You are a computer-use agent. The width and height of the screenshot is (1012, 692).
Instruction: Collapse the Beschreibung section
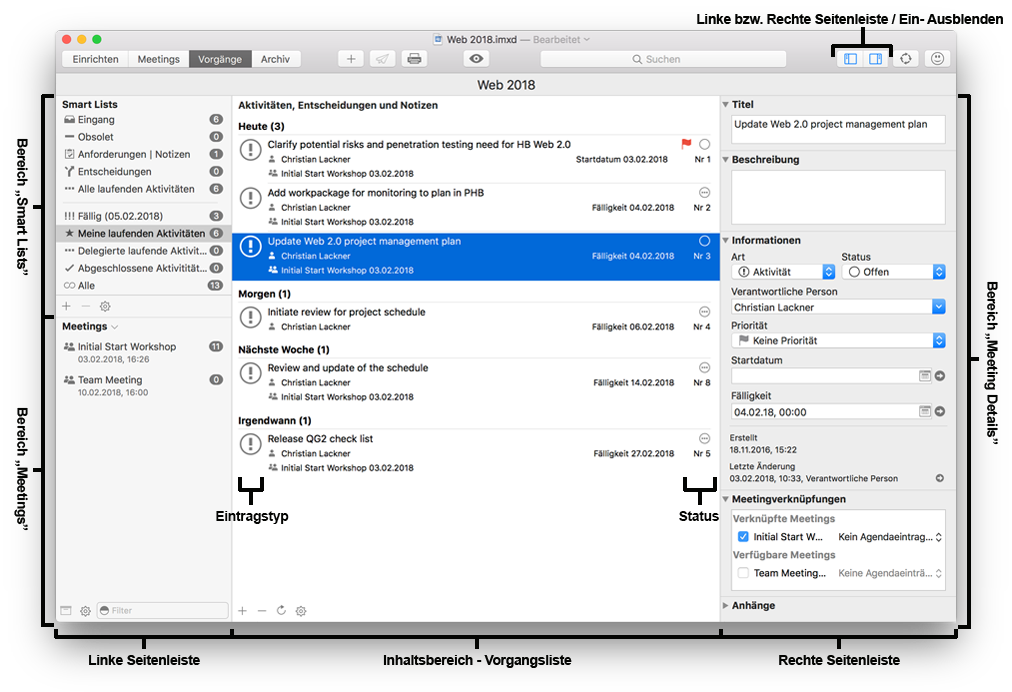[725, 159]
